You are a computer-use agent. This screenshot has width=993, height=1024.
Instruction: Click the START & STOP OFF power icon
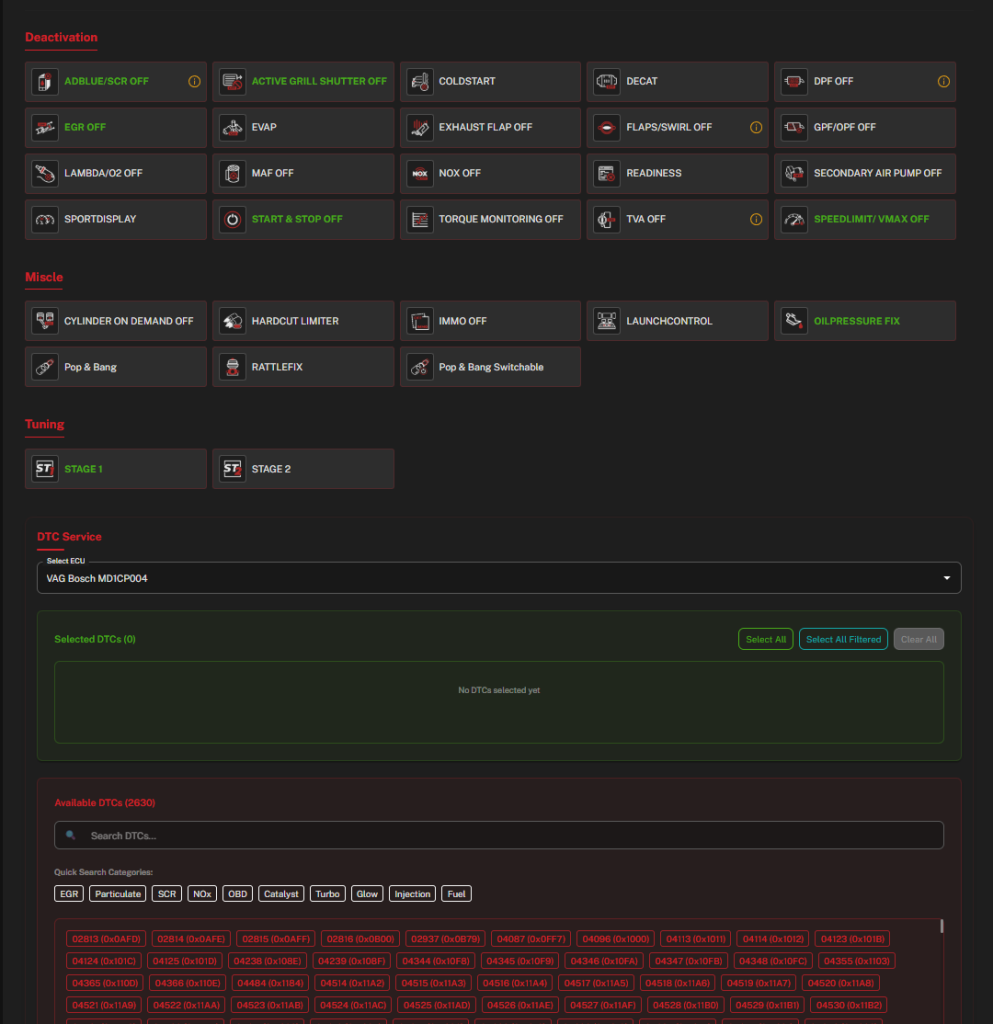[232, 220]
